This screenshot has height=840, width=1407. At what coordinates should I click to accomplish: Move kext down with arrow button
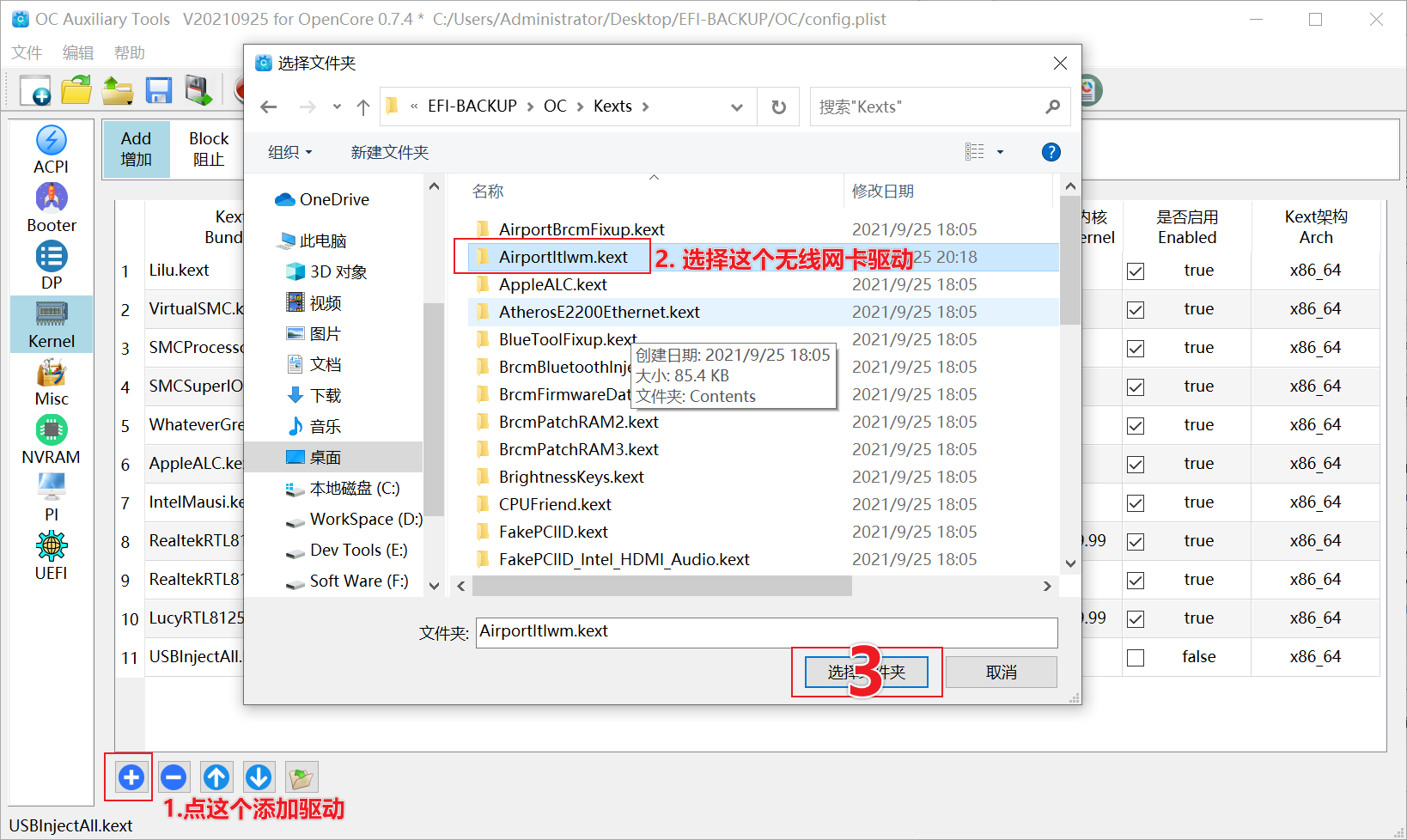pyautogui.click(x=259, y=777)
